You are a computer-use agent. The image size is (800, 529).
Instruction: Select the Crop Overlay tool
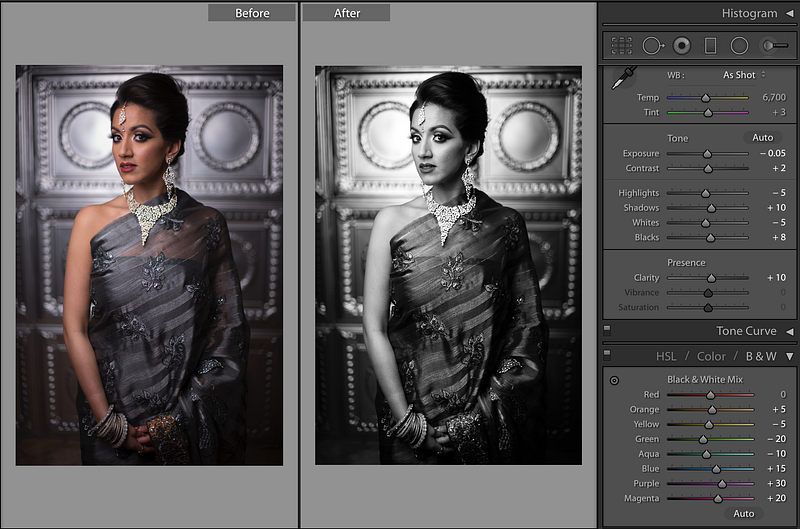tap(621, 46)
